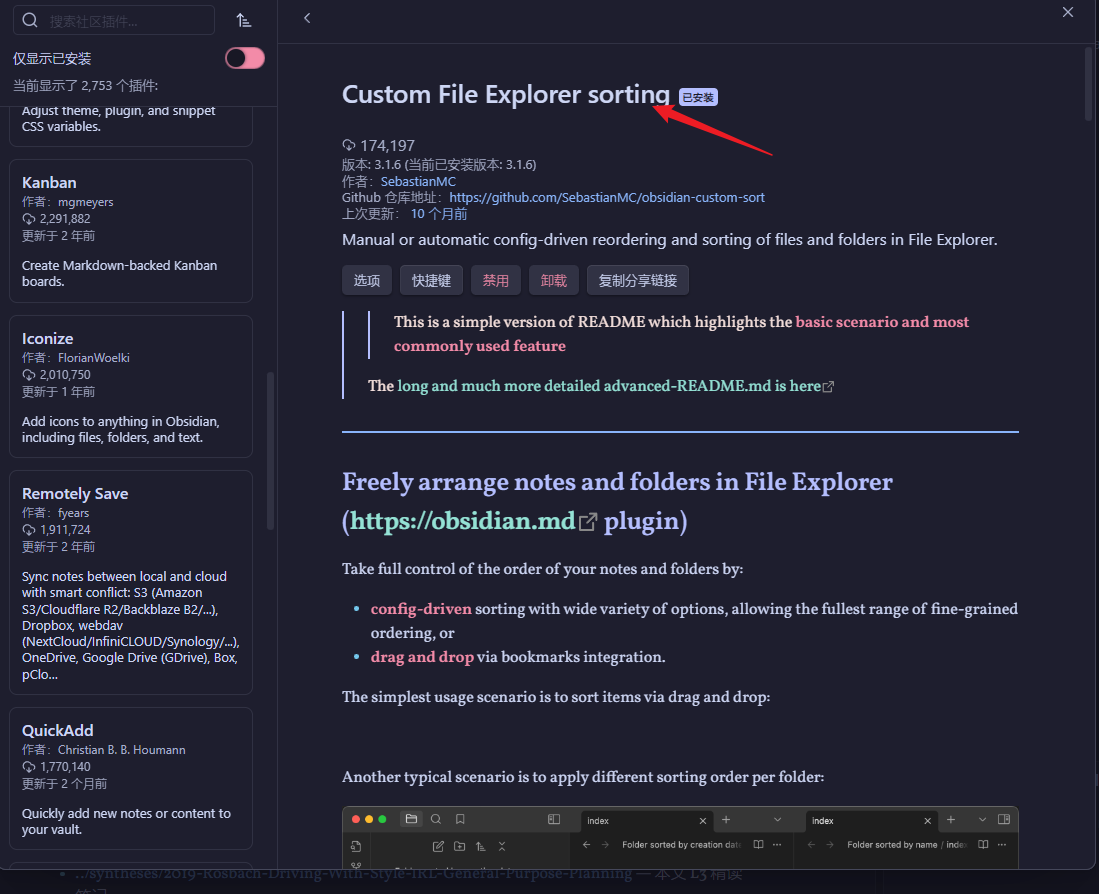Open the GitHub obsidian-custom-sort repository link

(x=607, y=198)
